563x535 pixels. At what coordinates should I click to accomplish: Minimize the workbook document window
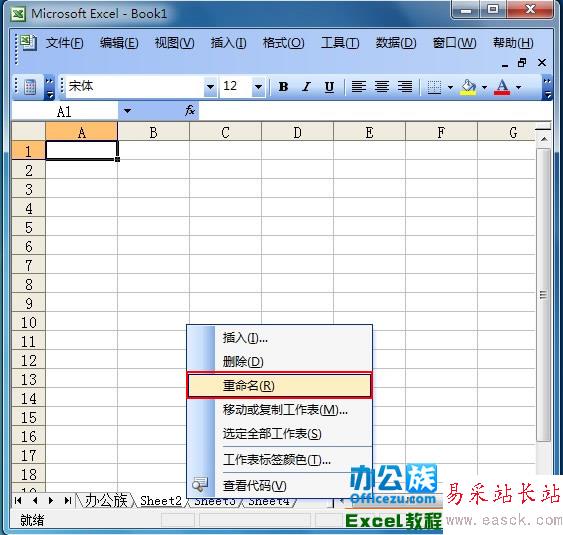pos(505,66)
